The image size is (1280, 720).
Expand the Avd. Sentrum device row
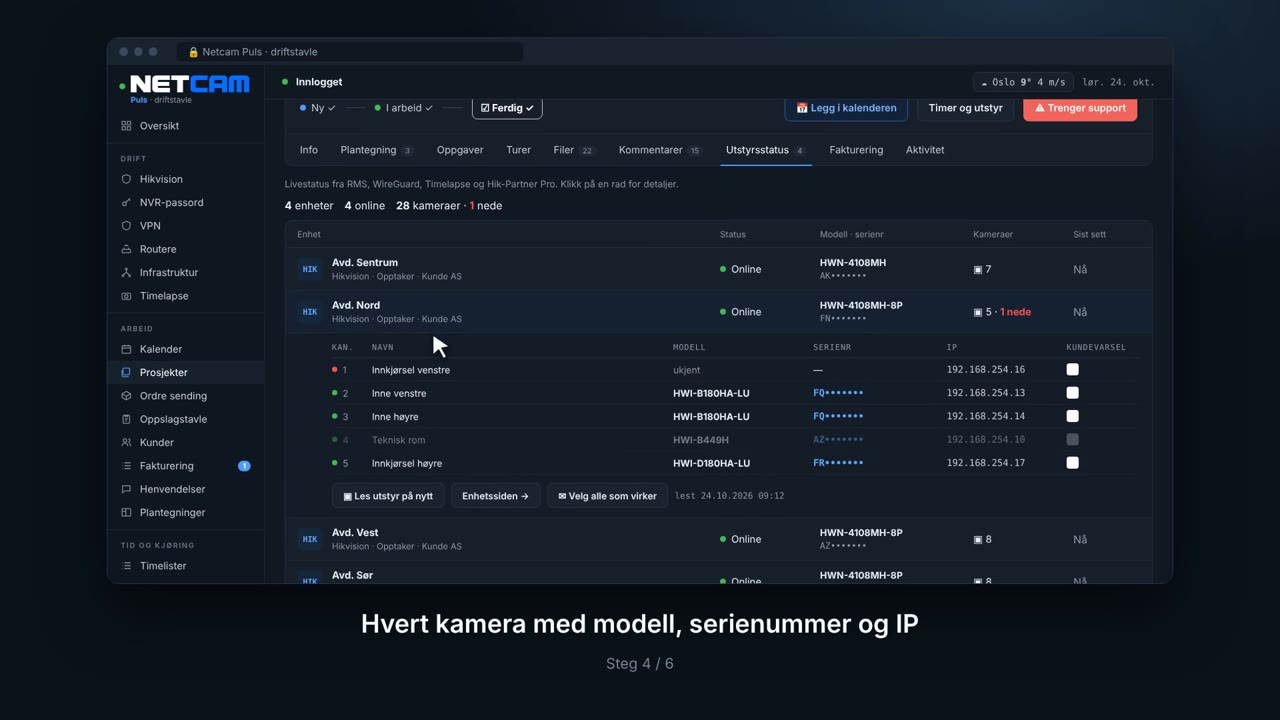pyautogui.click(x=718, y=269)
